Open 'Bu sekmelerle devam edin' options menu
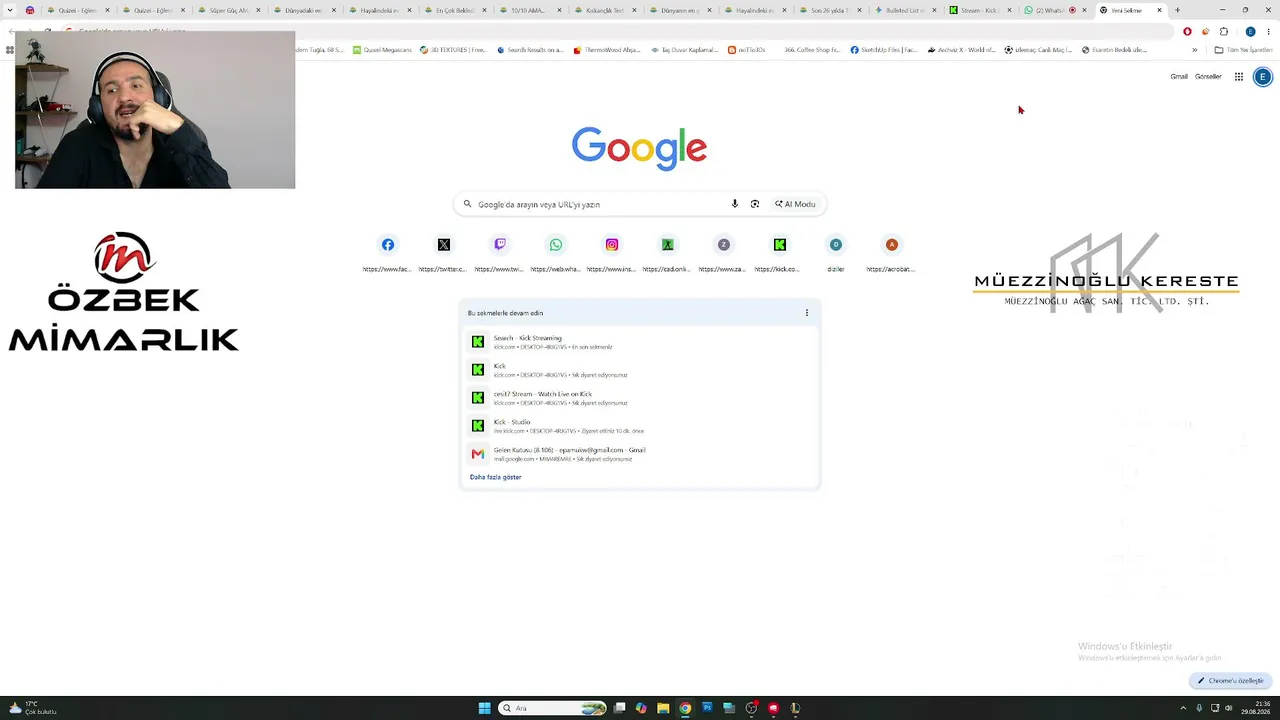Screen dimensions: 1280x720 click(x=807, y=313)
